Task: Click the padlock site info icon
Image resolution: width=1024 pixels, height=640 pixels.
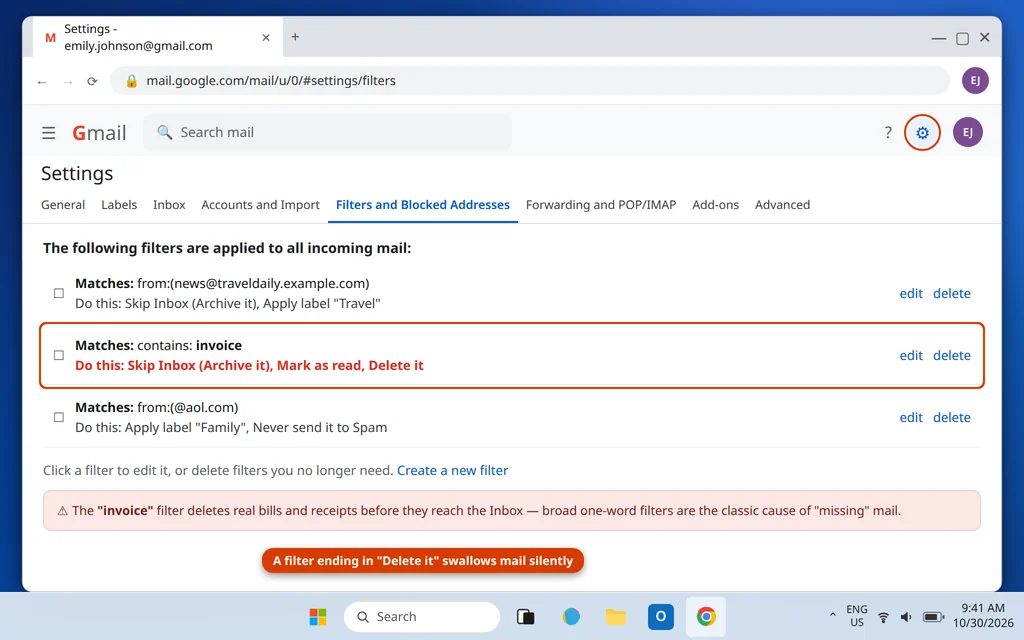Action: (131, 81)
